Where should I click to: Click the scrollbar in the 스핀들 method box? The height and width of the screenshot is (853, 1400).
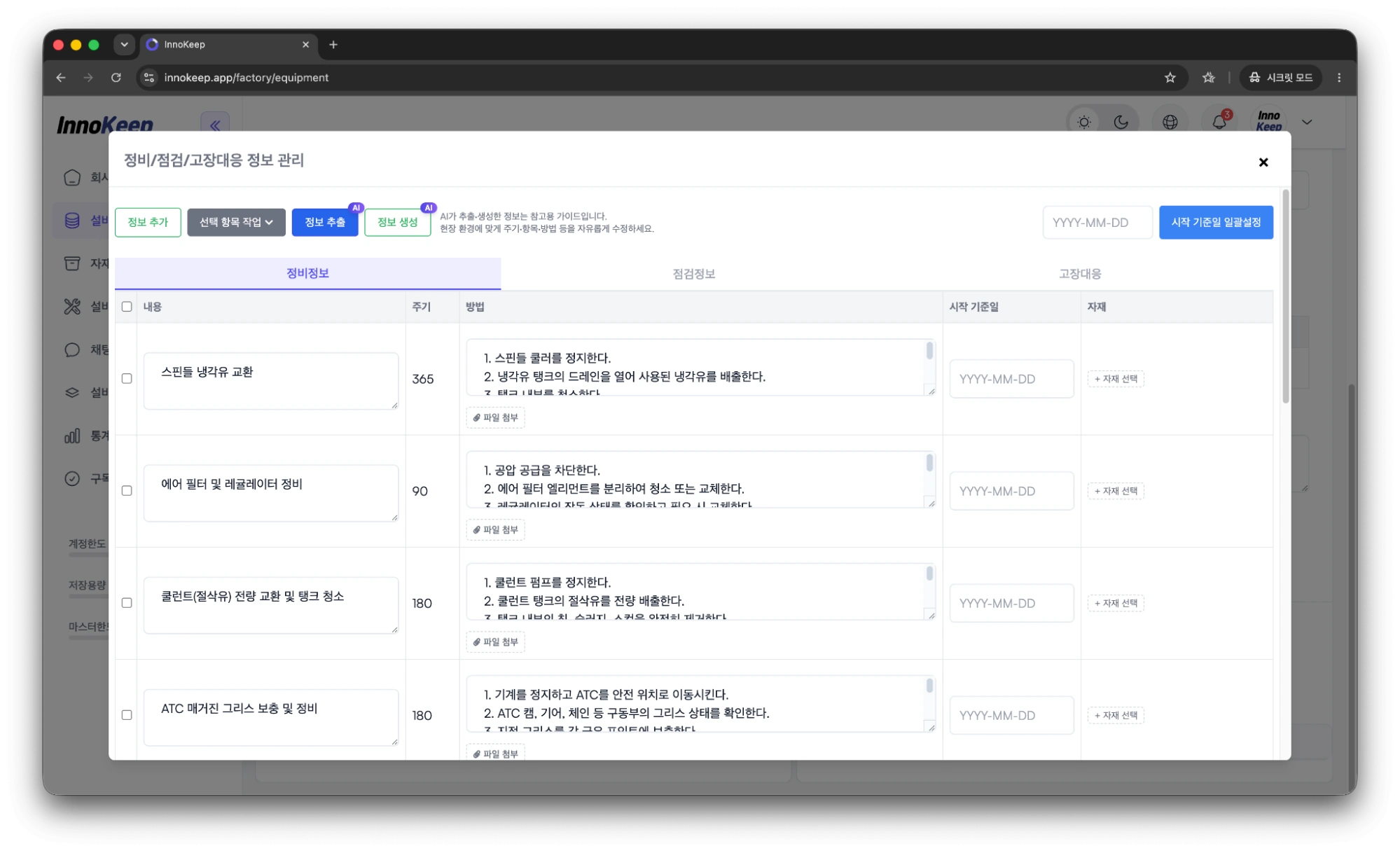tap(929, 350)
